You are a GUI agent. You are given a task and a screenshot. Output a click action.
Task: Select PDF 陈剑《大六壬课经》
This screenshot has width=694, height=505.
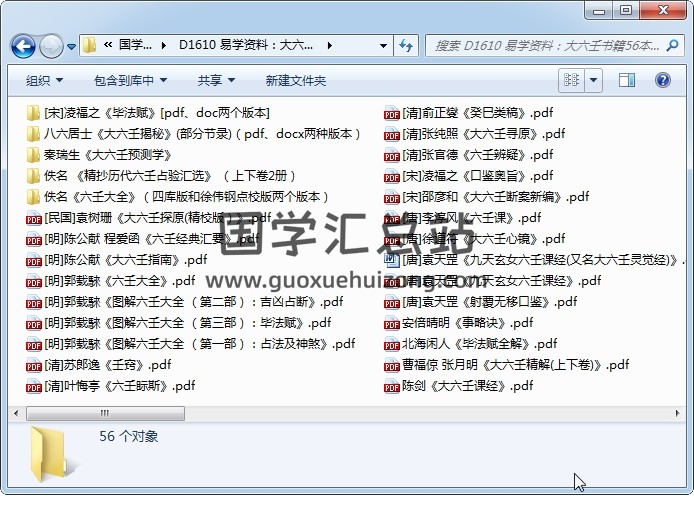[x=459, y=386]
